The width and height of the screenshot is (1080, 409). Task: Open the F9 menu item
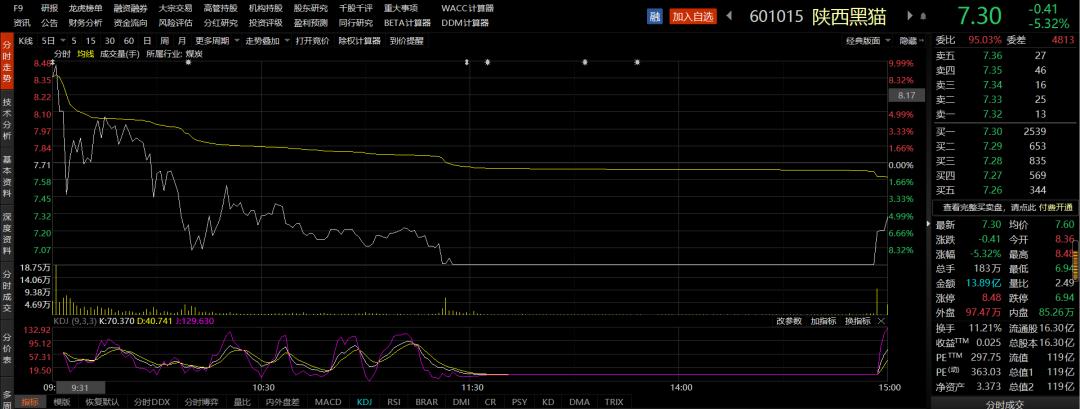click(19, 8)
